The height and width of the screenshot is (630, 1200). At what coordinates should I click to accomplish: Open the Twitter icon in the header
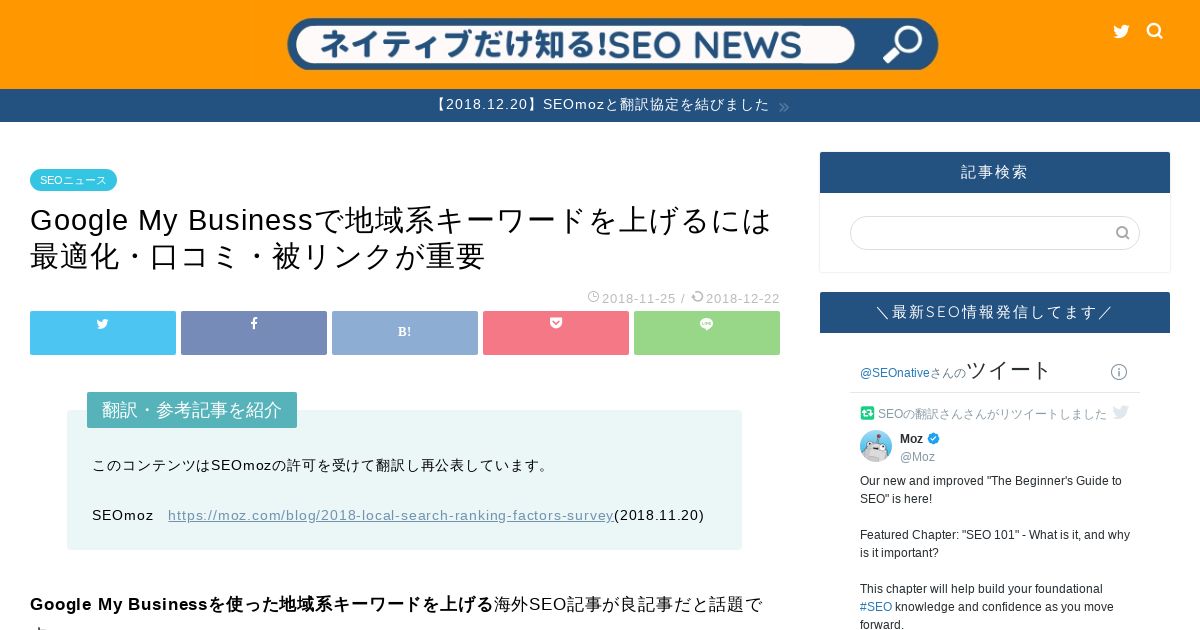click(1121, 31)
